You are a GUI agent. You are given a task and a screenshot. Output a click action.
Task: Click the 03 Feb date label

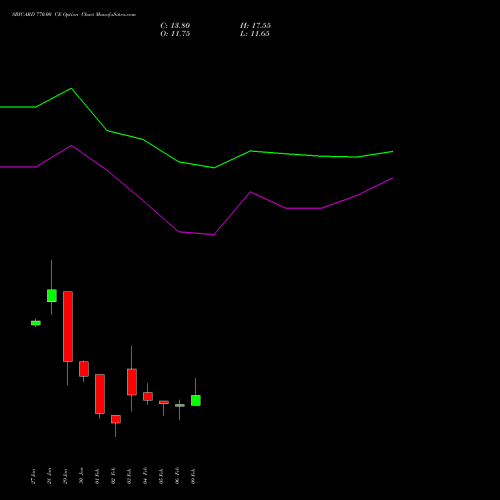click(129, 476)
